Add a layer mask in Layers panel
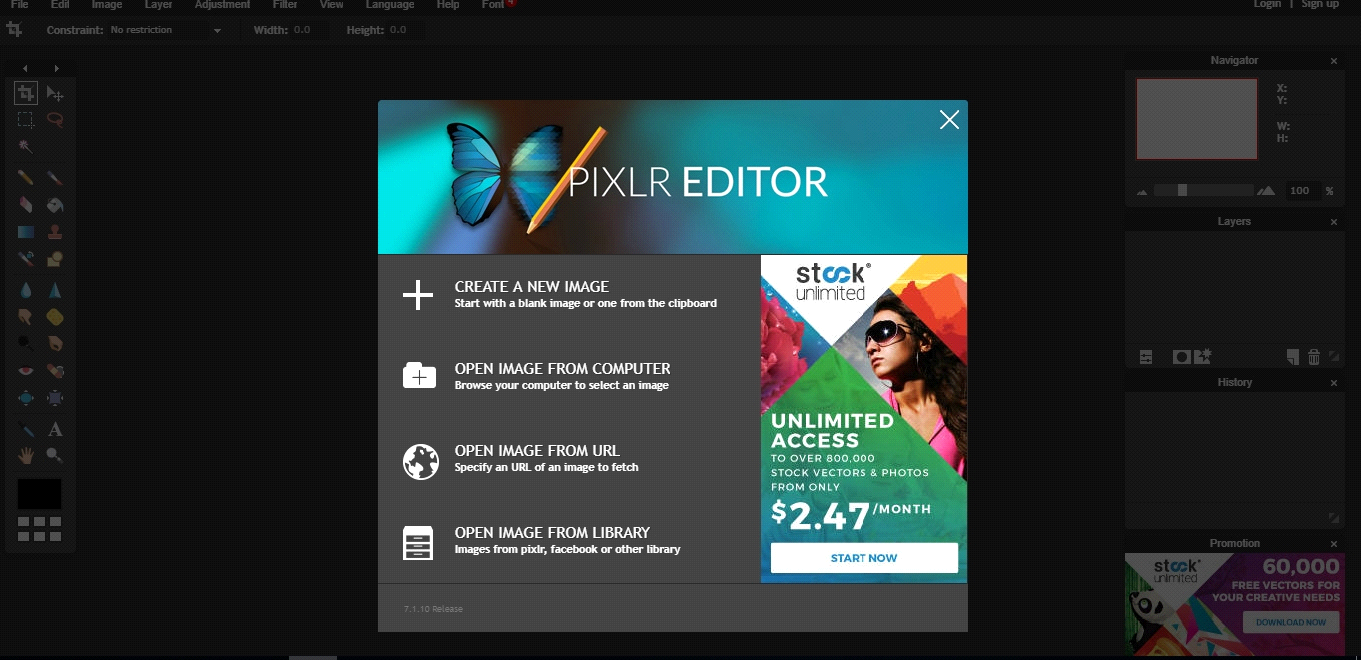This screenshot has height=660, width=1361. pyautogui.click(x=1181, y=357)
